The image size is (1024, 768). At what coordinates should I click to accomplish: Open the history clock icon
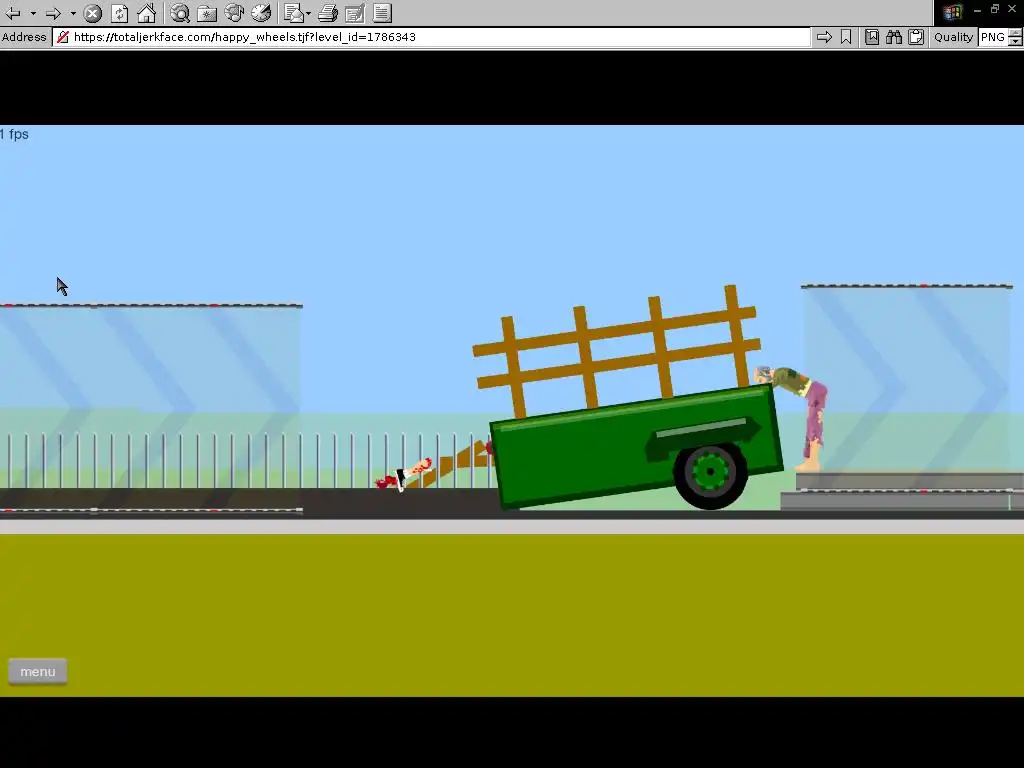[x=261, y=13]
